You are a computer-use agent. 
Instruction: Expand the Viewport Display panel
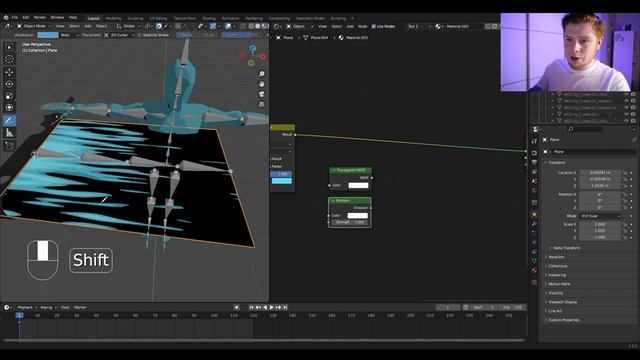(562, 302)
